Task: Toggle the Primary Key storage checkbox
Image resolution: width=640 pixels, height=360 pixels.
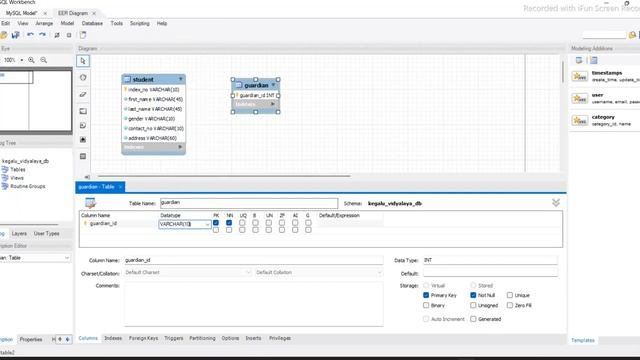Action: pyautogui.click(x=426, y=295)
